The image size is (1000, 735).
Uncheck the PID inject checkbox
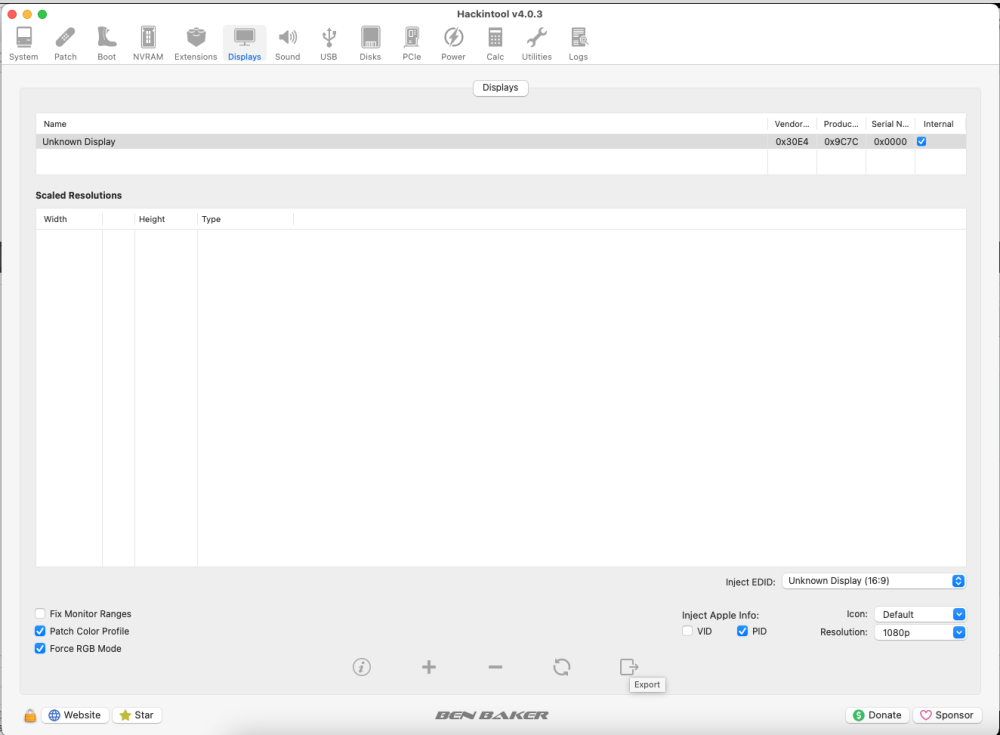click(742, 631)
